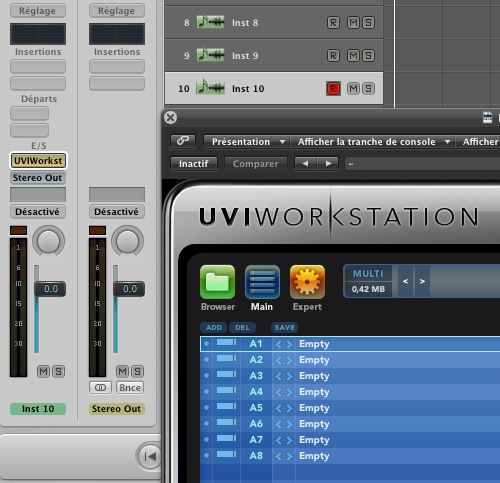Click Réglage button on Inst 10 strip
Screen dimensions: 500x483
coord(38,11)
